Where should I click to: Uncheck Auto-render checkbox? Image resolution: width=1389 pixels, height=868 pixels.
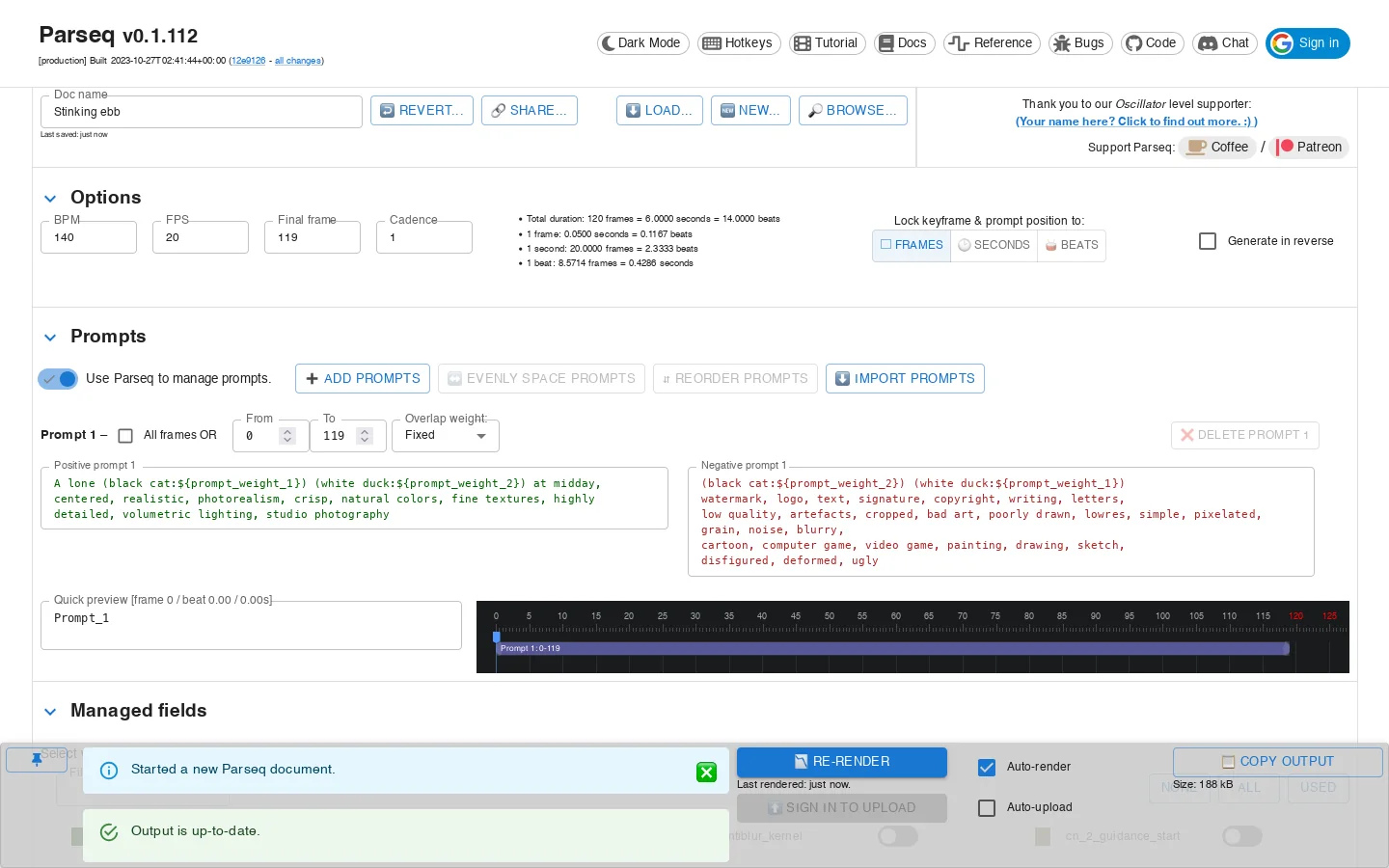pyautogui.click(x=987, y=768)
